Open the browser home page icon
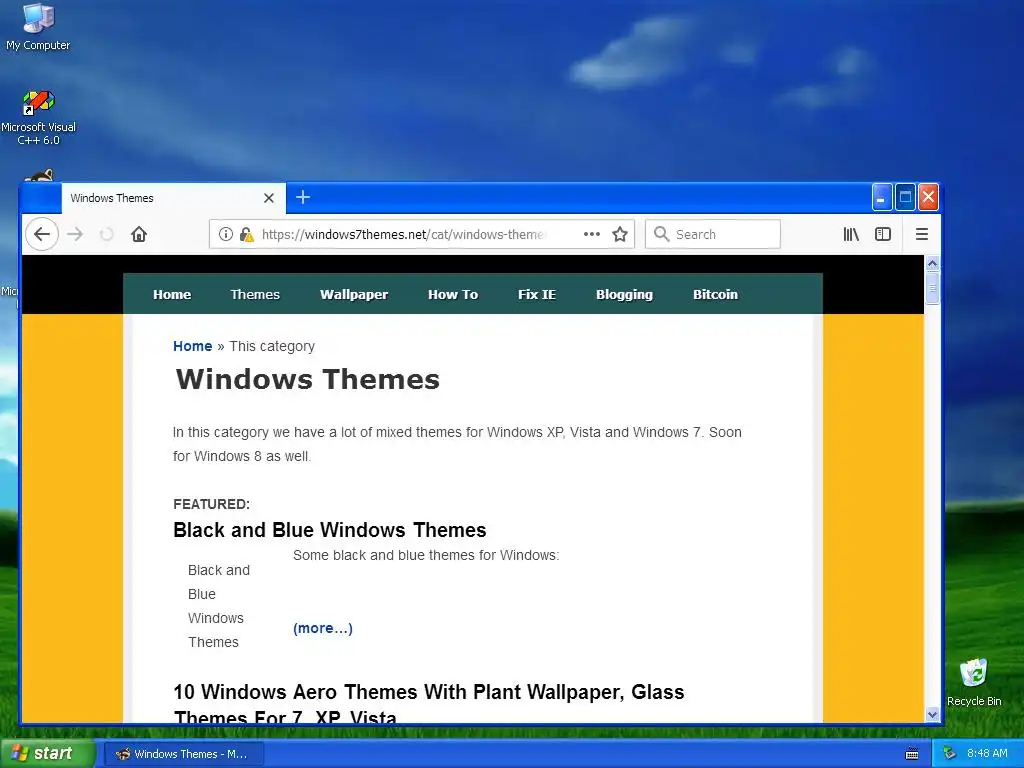This screenshot has height=768, width=1024. coord(138,234)
